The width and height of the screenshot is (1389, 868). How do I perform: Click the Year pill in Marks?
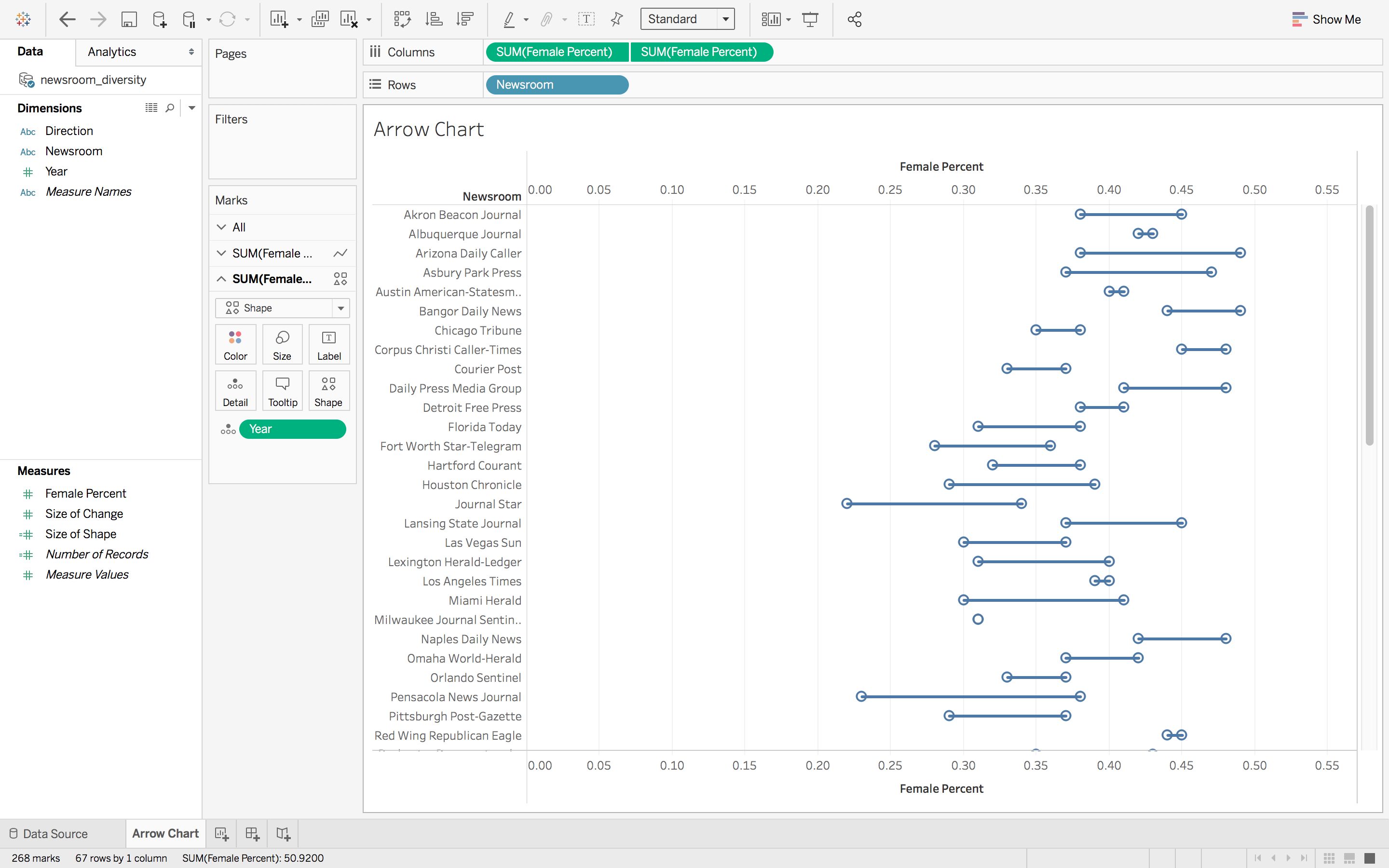coord(292,429)
